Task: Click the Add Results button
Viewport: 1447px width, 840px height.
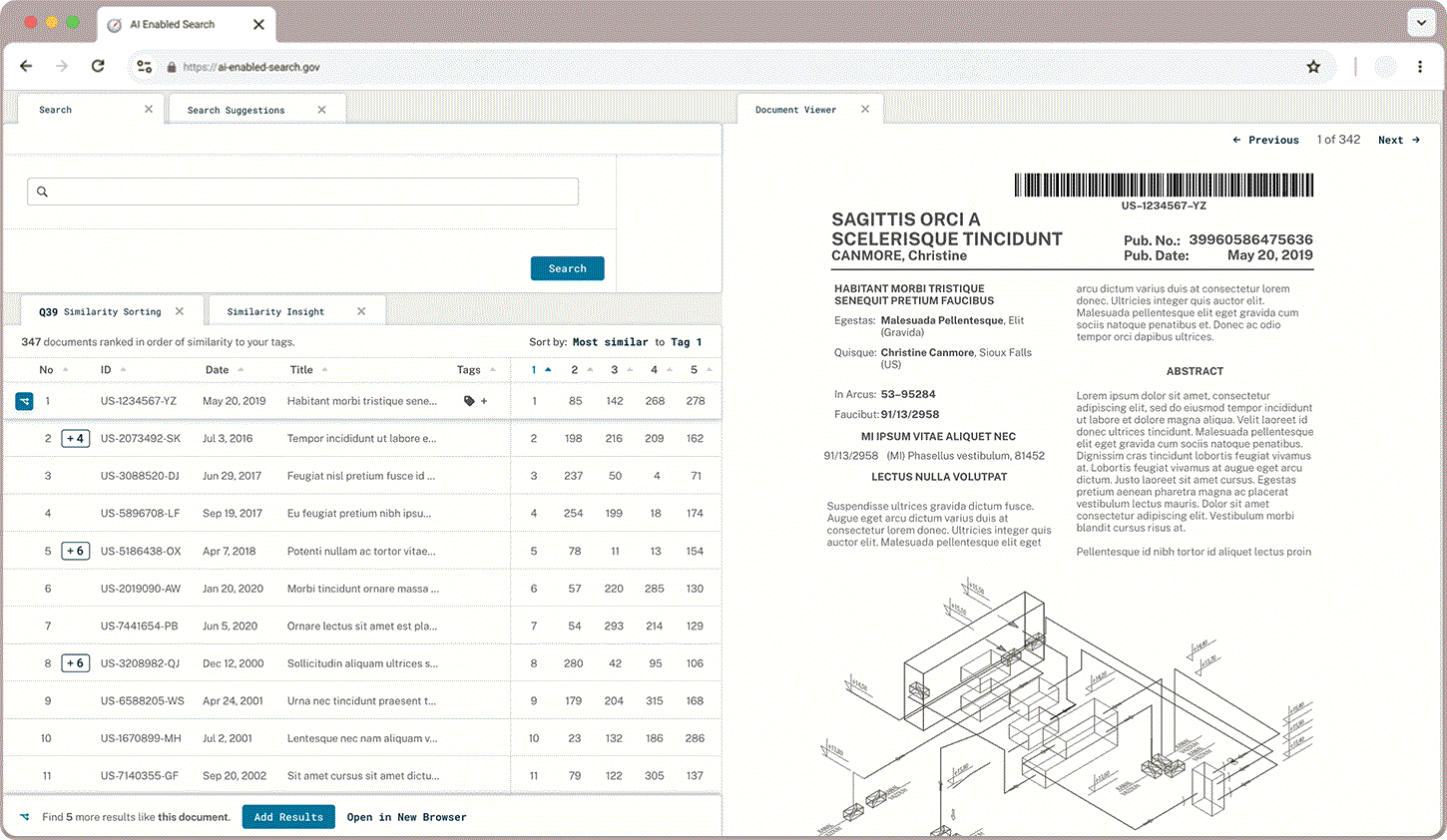Action: 288,817
